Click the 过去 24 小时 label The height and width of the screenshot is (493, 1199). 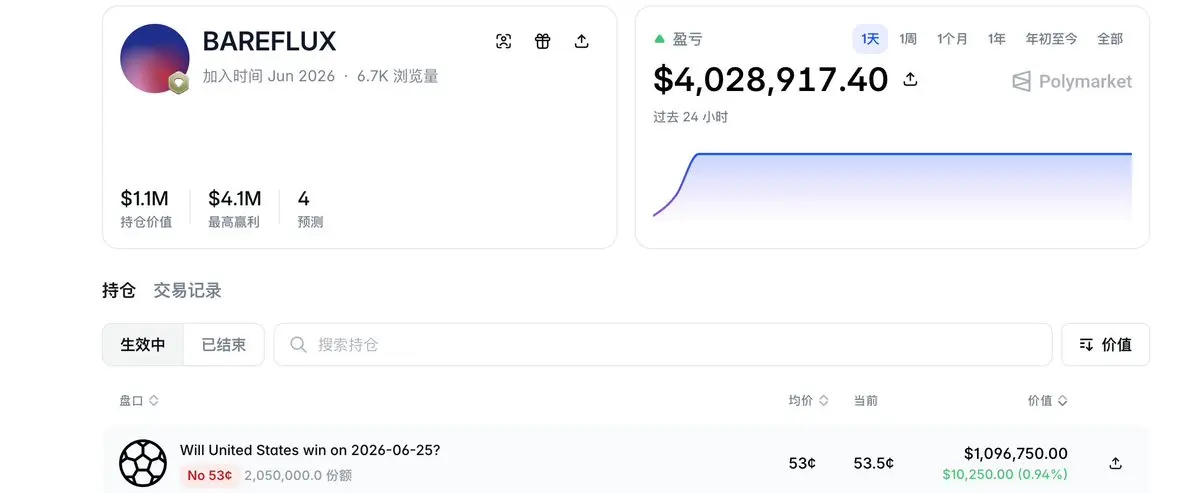pyautogui.click(x=690, y=118)
